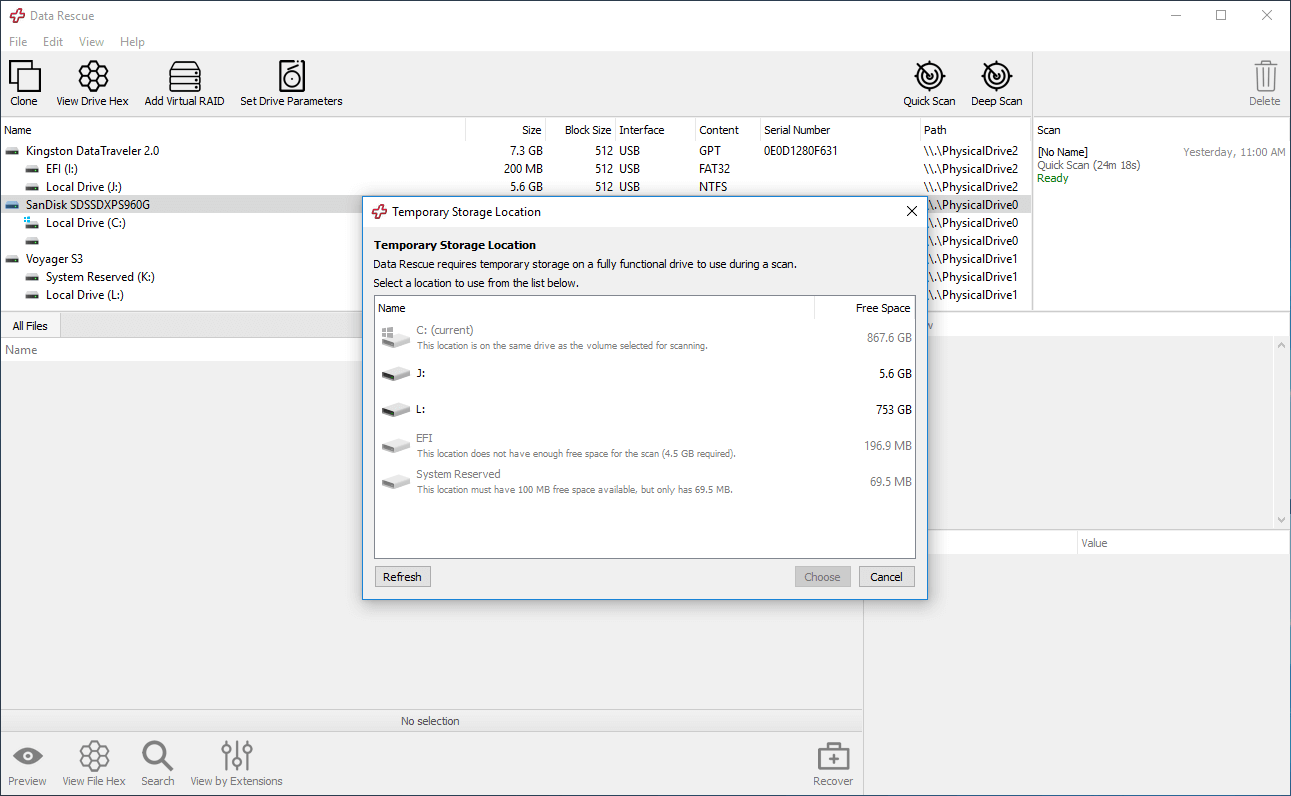Click the 5.6 GB free space value
Screen dimensions: 1291x796
[x=895, y=374]
